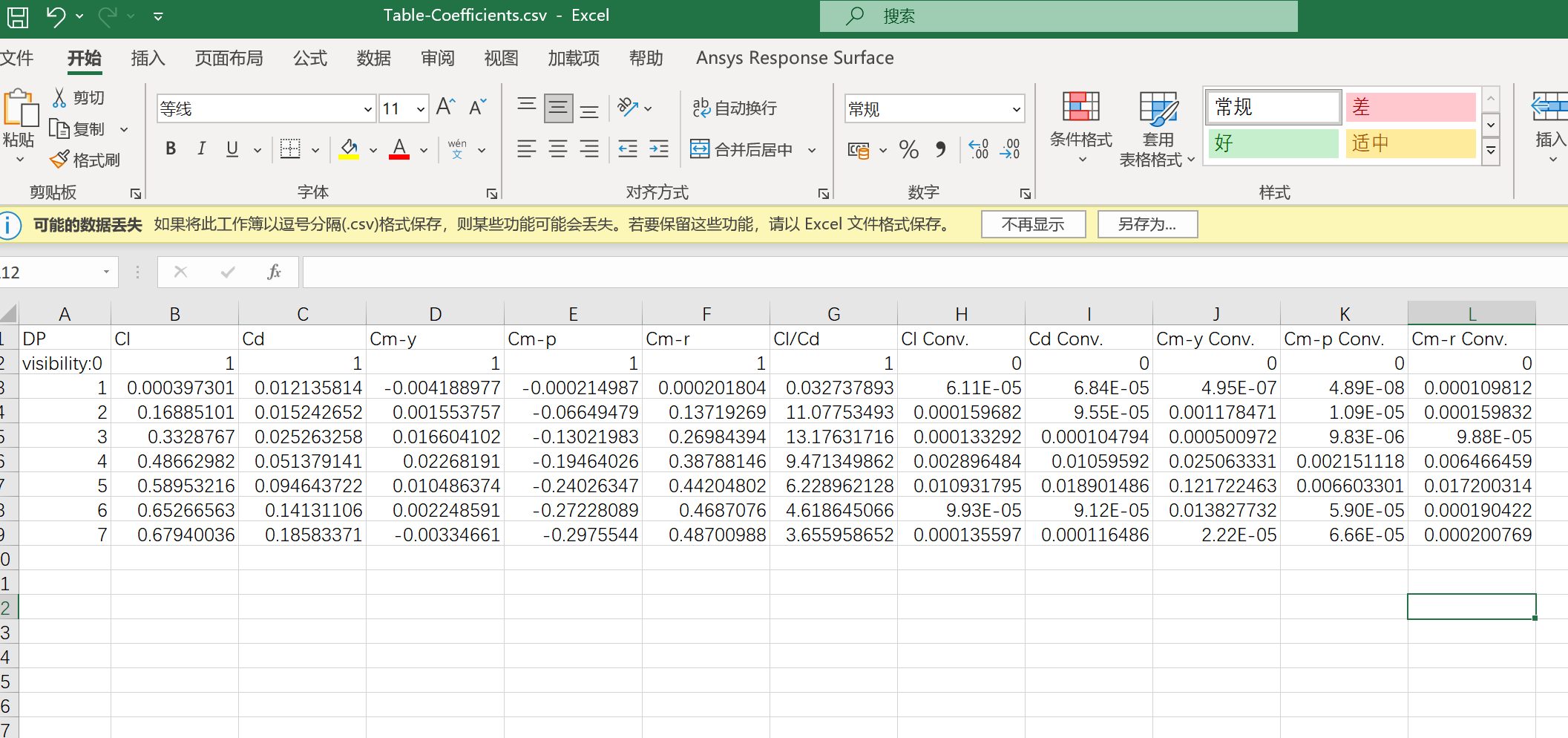The image size is (1568, 738).
Task: Click the cell Borders icon
Action: point(290,149)
